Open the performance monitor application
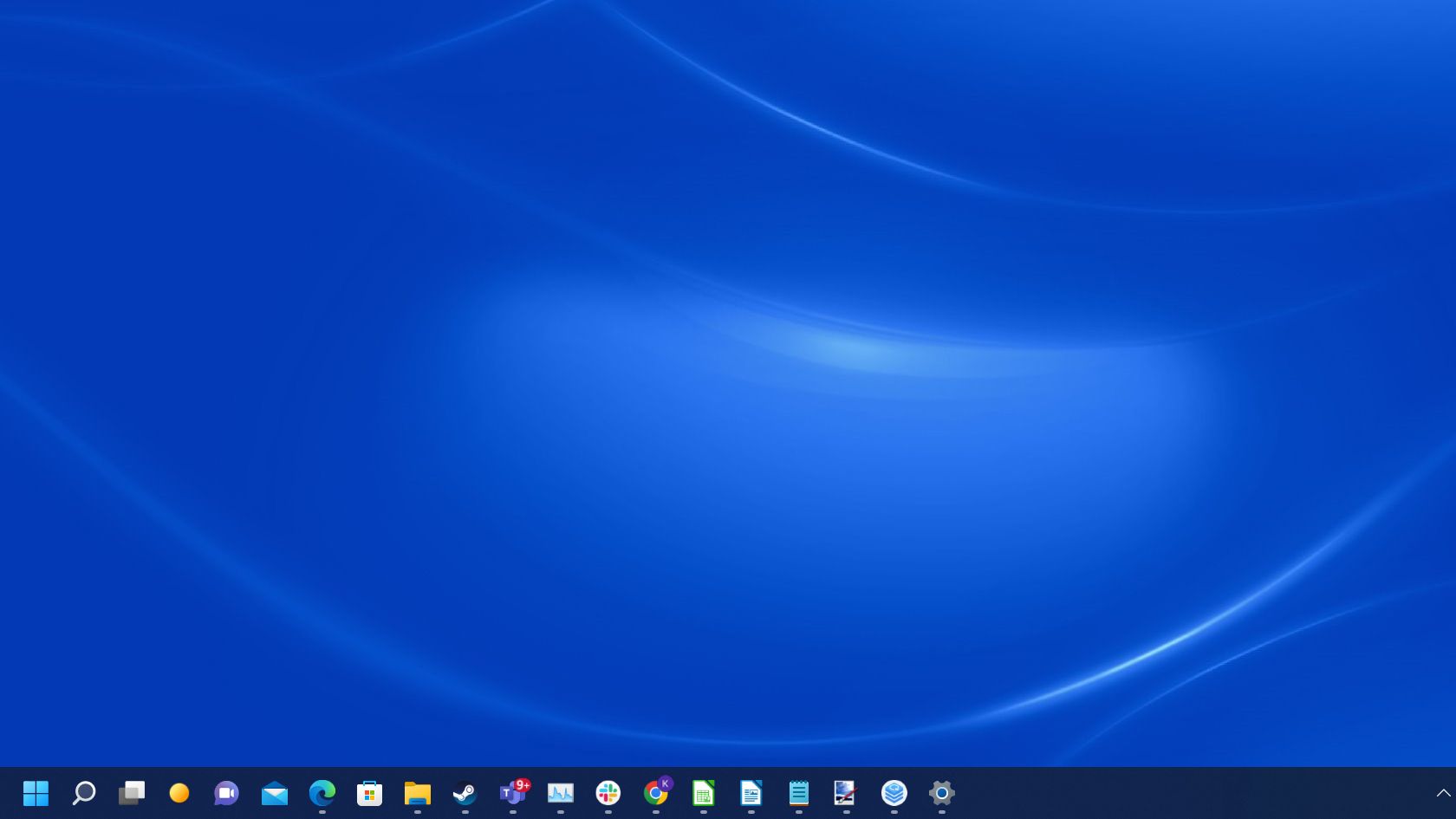This screenshot has height=819, width=1456. click(561, 794)
